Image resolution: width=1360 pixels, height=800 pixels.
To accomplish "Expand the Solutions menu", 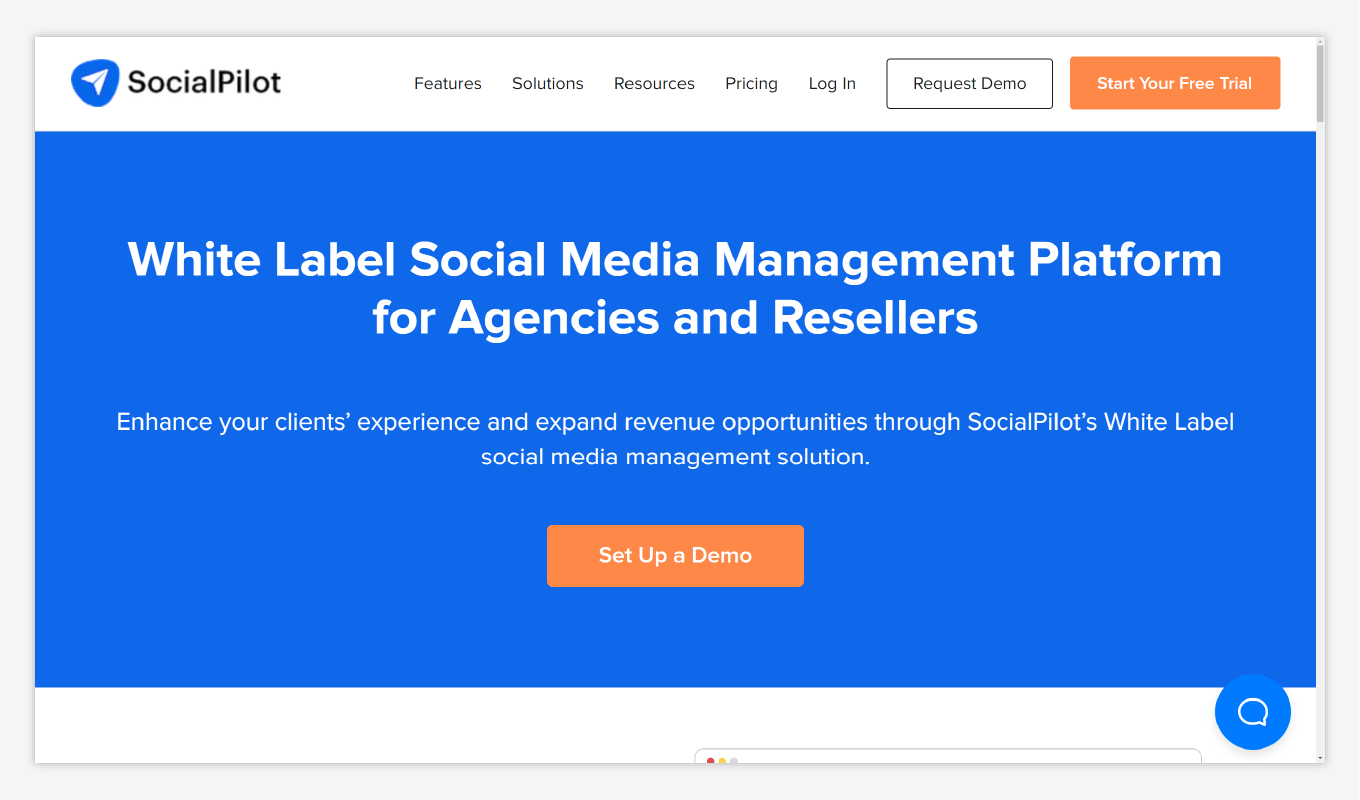I will 547,83.
